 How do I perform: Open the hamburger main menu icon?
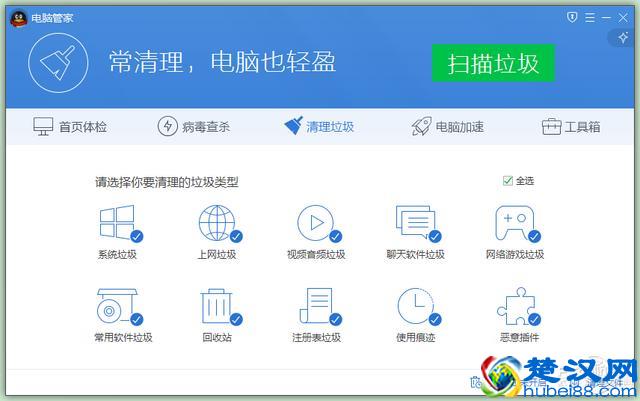(590, 18)
